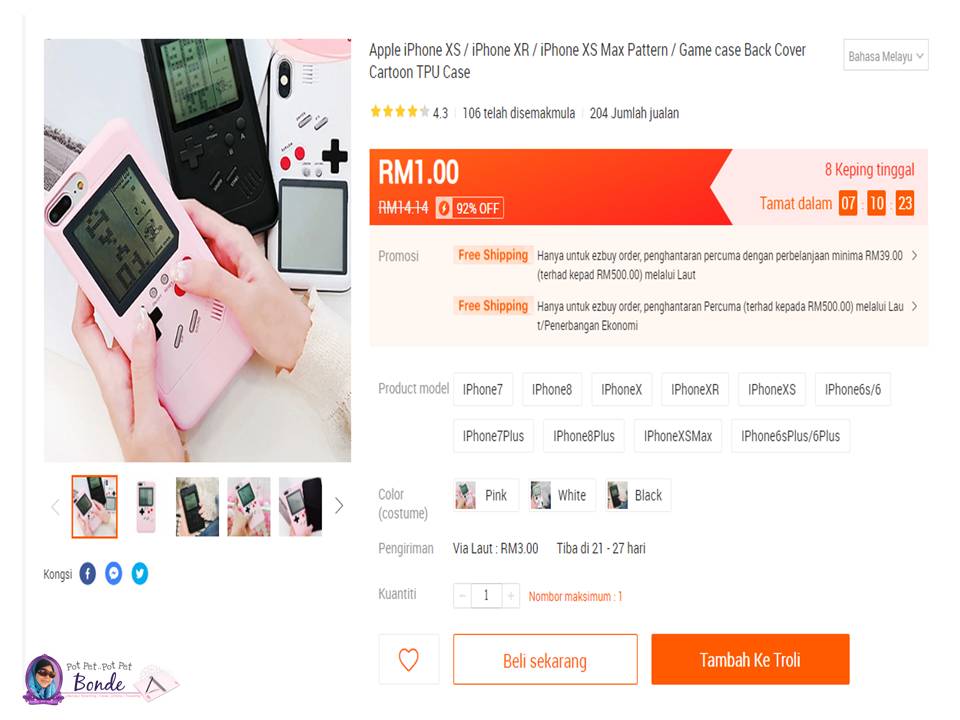960x720 pixels.
Task: Open Bahasa Melayu language dropdown
Action: click(x=886, y=56)
